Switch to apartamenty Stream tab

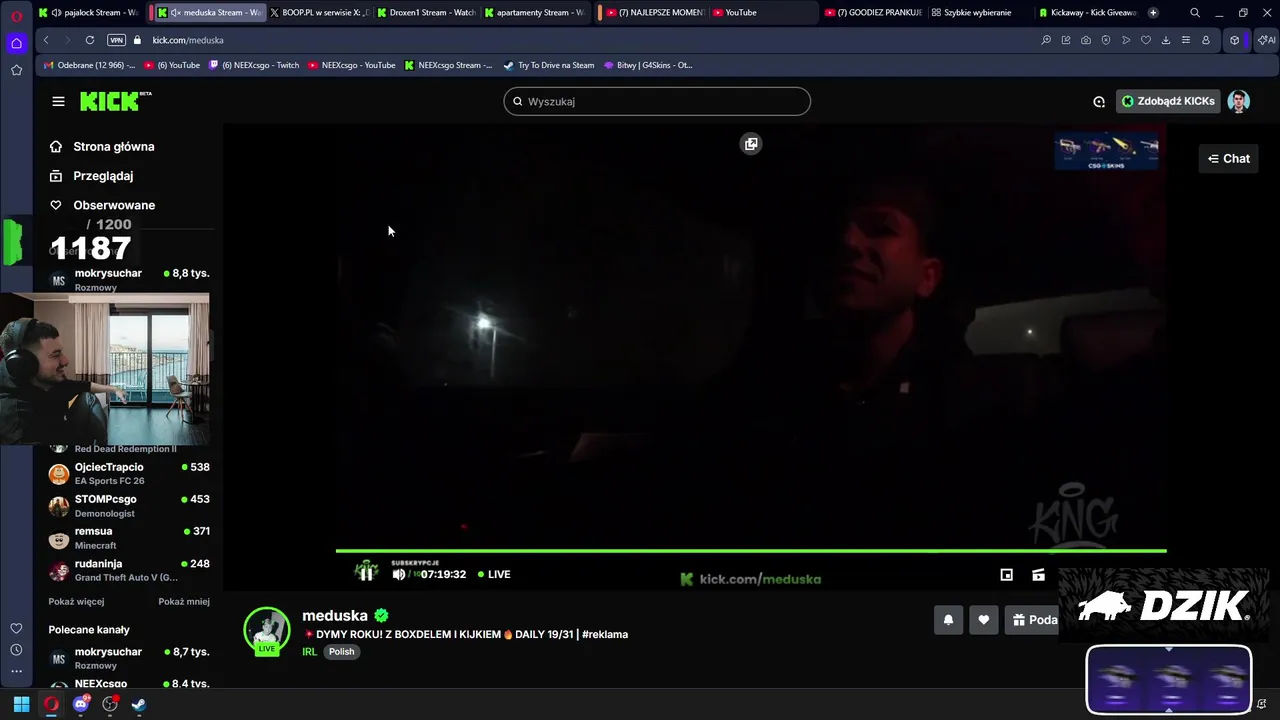tap(535, 13)
